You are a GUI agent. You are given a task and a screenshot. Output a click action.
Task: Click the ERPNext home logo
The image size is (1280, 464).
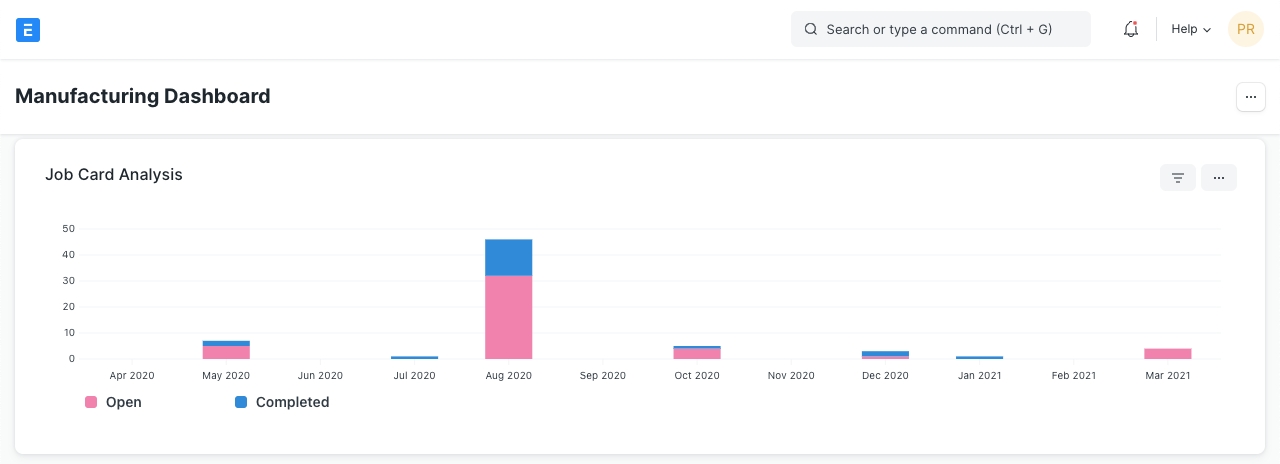click(x=28, y=30)
